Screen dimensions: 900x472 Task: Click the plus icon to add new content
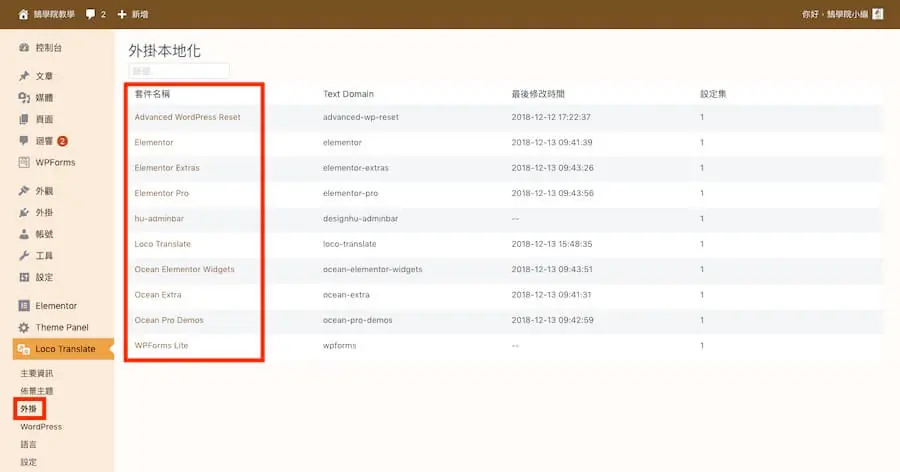tap(122, 14)
